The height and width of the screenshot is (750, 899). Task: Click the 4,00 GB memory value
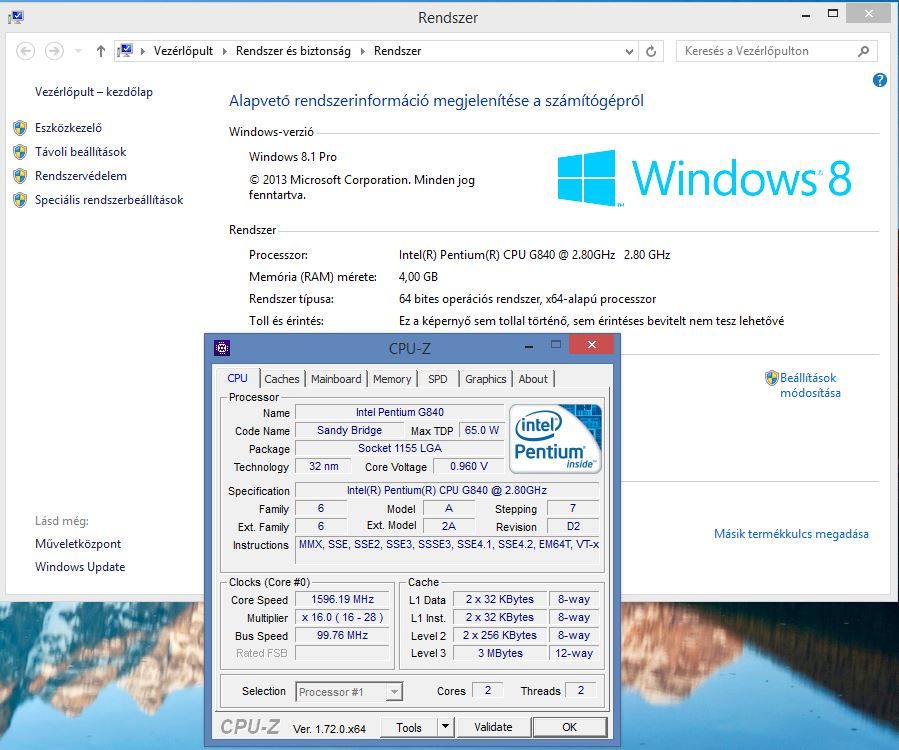(x=418, y=277)
